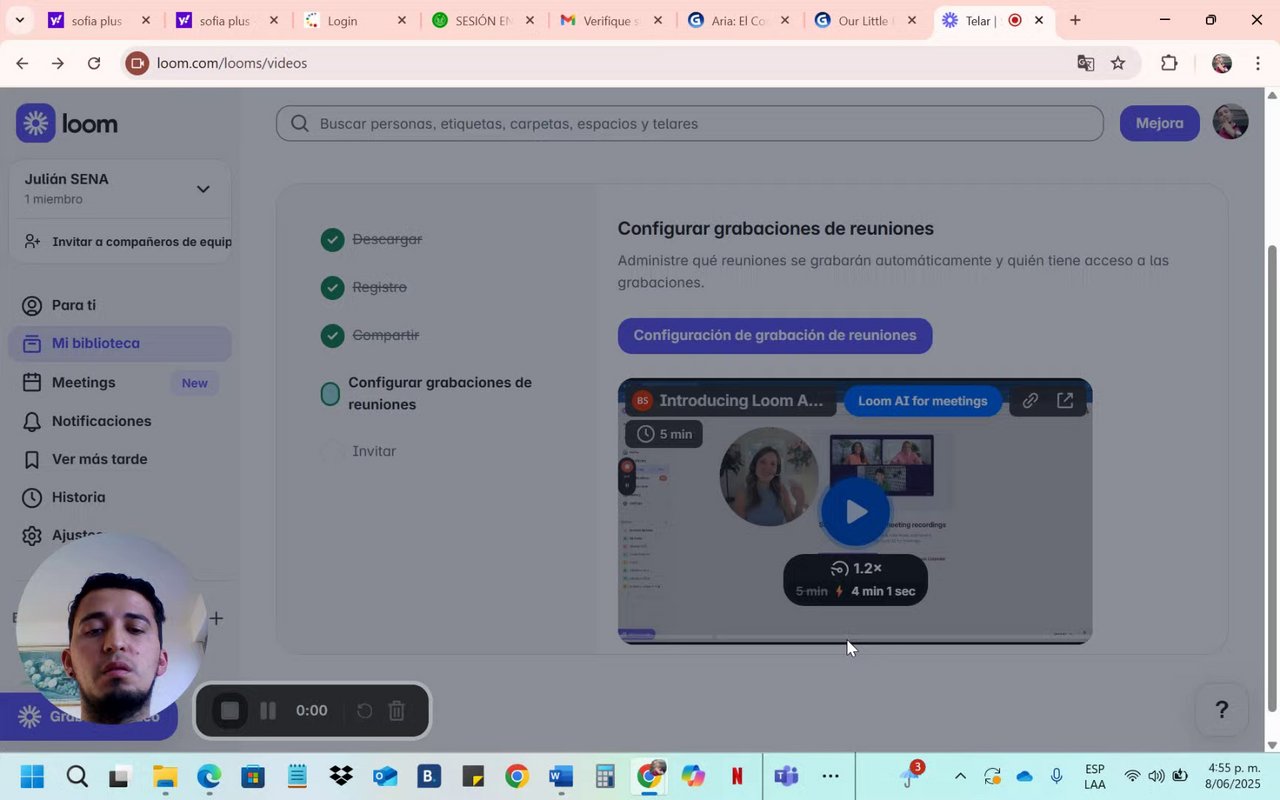Open video in new tab icon

(1065, 401)
